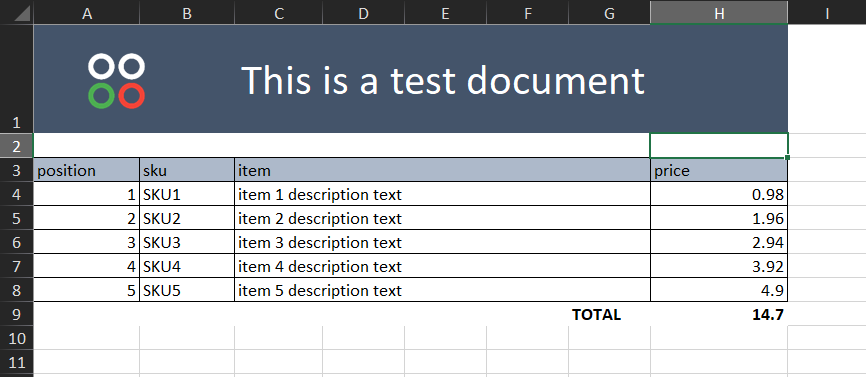
Task: Click the position cell containing 4
Action: [86, 266]
